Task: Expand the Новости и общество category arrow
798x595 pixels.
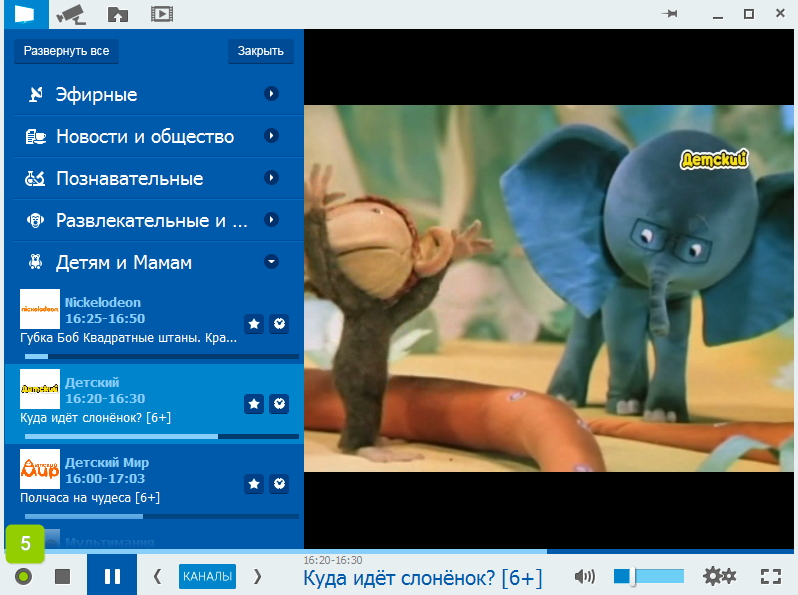Action: click(271, 136)
